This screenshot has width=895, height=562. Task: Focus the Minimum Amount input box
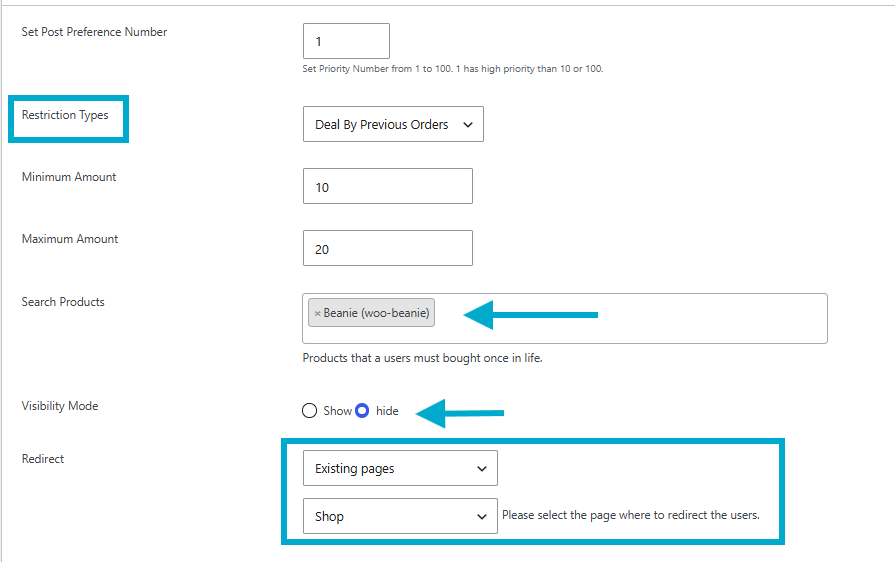click(388, 186)
